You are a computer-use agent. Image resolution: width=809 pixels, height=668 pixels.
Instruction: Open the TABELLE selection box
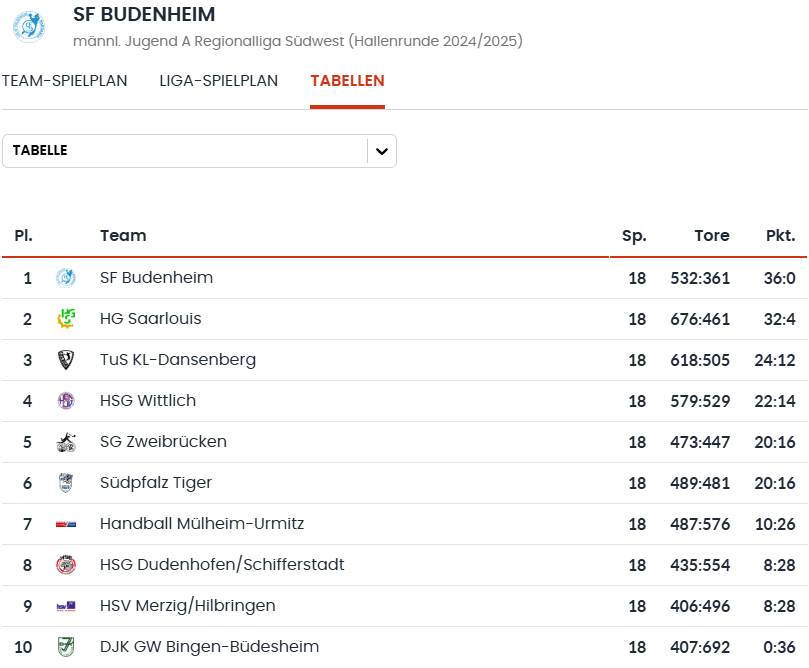tap(199, 151)
